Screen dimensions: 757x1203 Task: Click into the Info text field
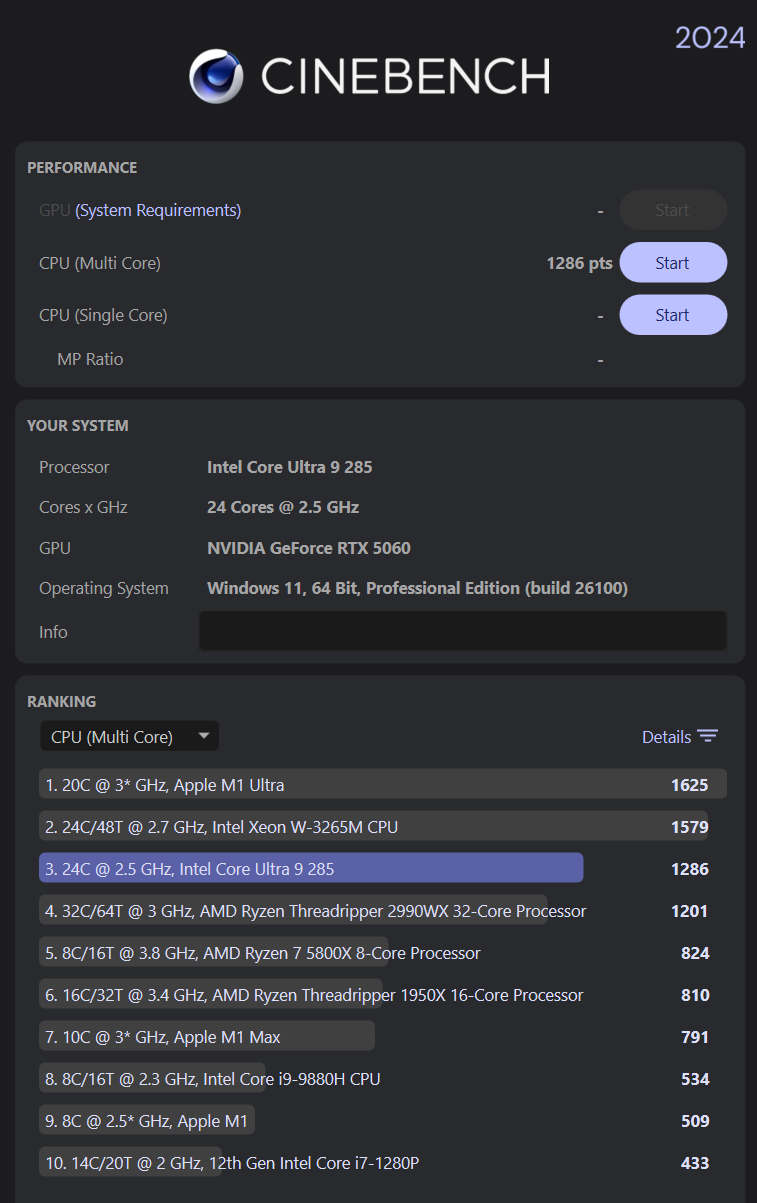pyautogui.click(x=462, y=631)
